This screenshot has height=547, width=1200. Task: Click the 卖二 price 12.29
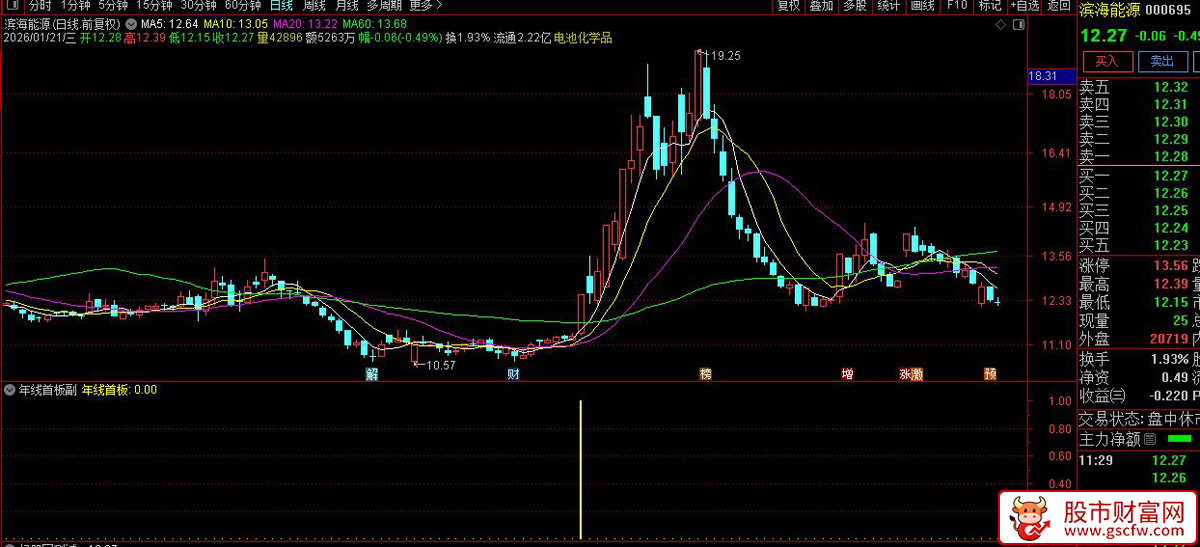1171,139
